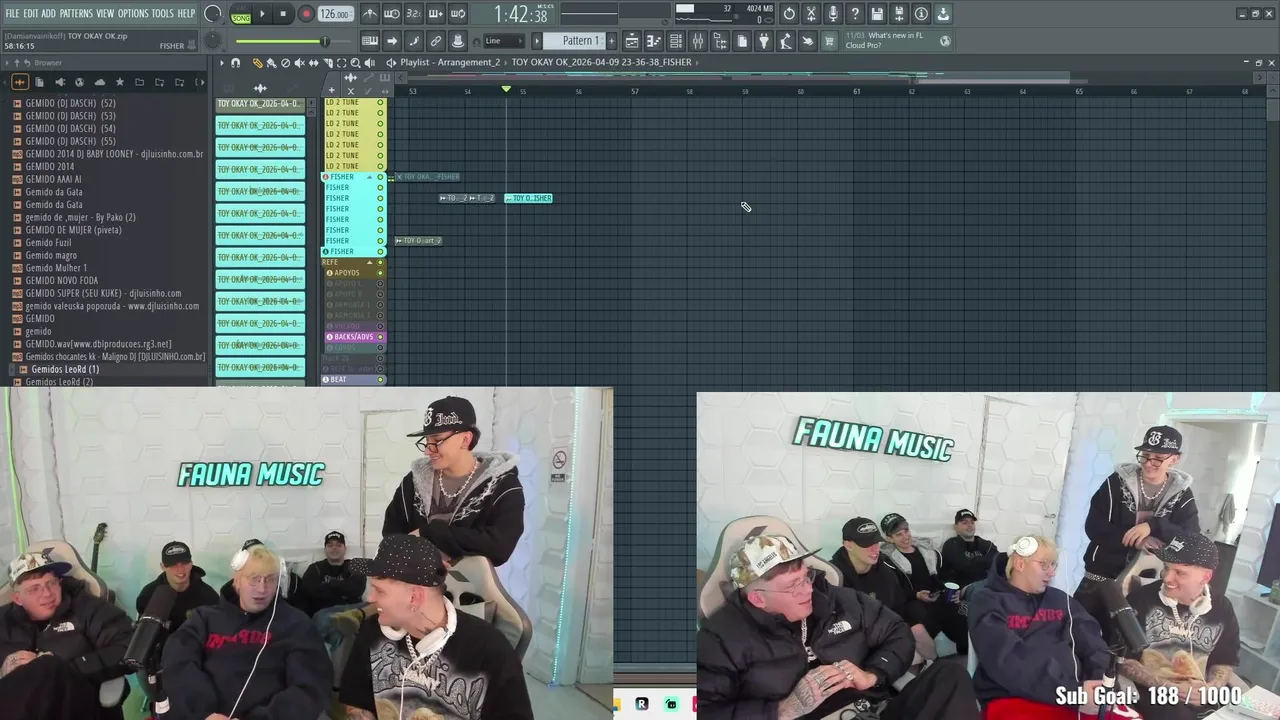Stop playback with stop button
Image resolution: width=1280 pixels, height=720 pixels.
point(283,14)
